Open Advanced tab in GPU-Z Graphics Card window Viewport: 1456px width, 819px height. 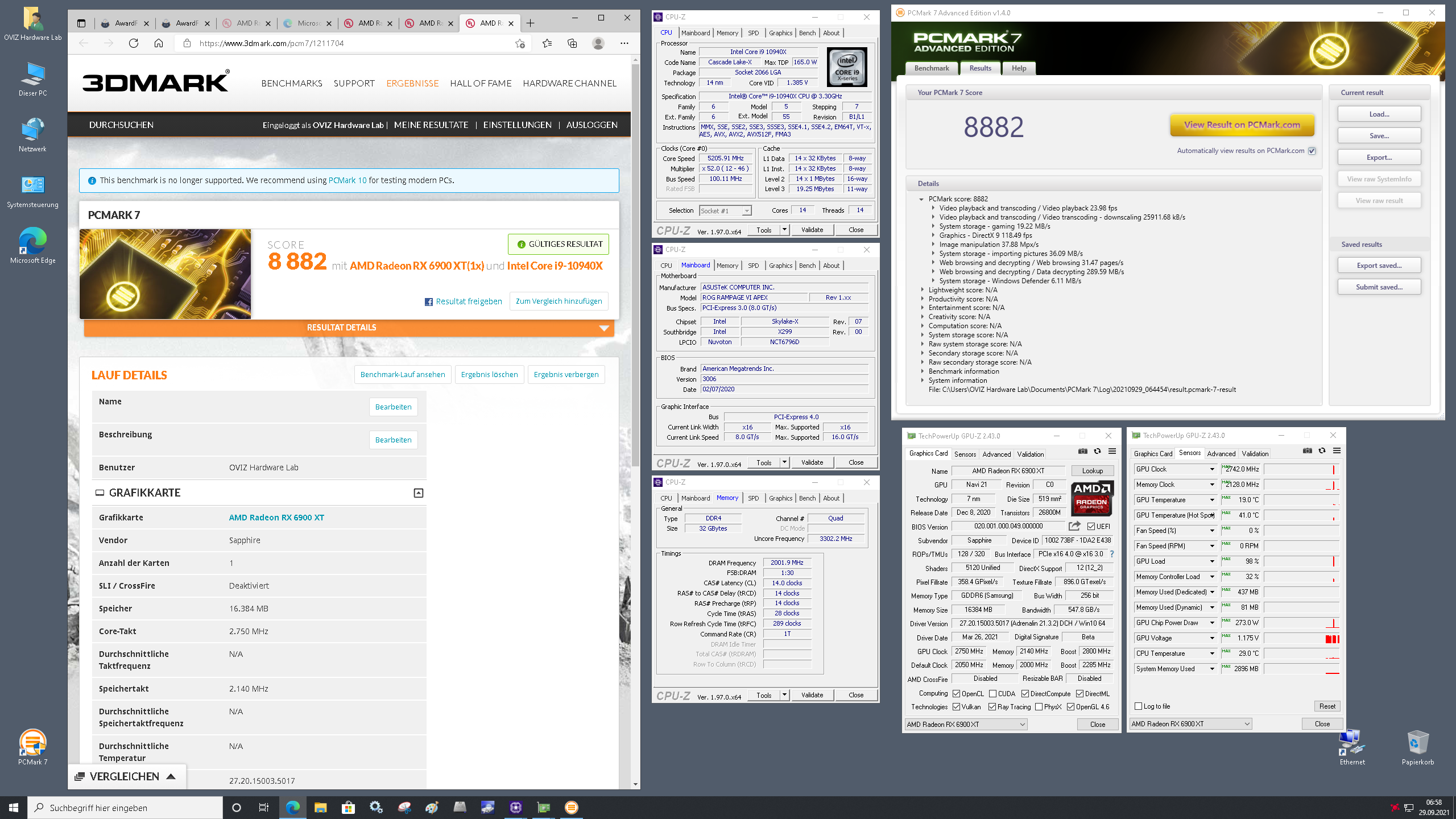[x=996, y=454]
